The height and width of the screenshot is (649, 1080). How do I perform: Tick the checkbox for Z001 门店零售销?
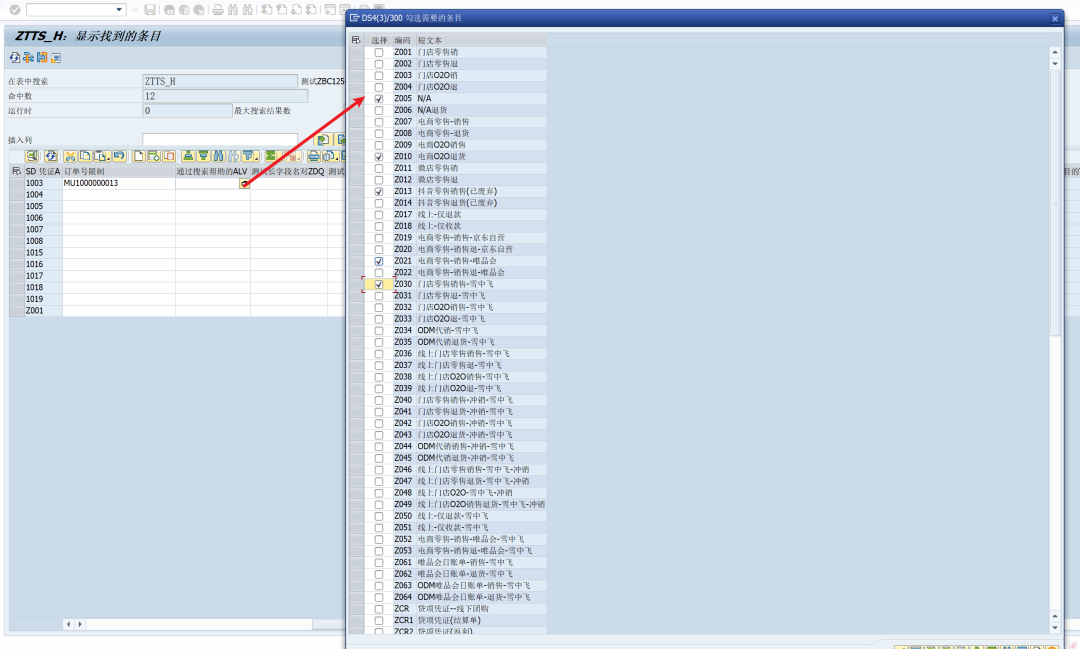(x=379, y=52)
